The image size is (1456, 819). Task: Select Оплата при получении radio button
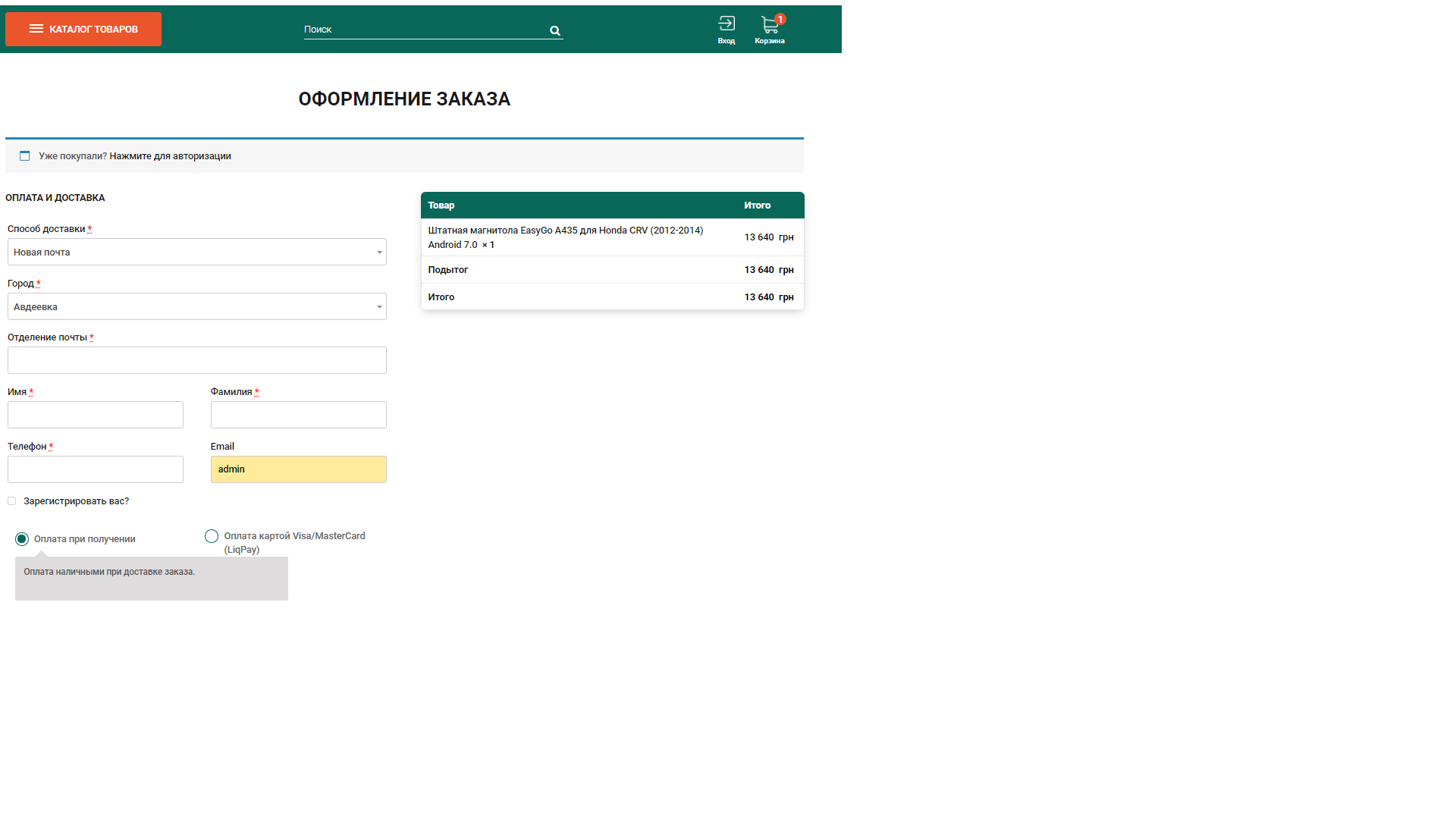point(22,539)
